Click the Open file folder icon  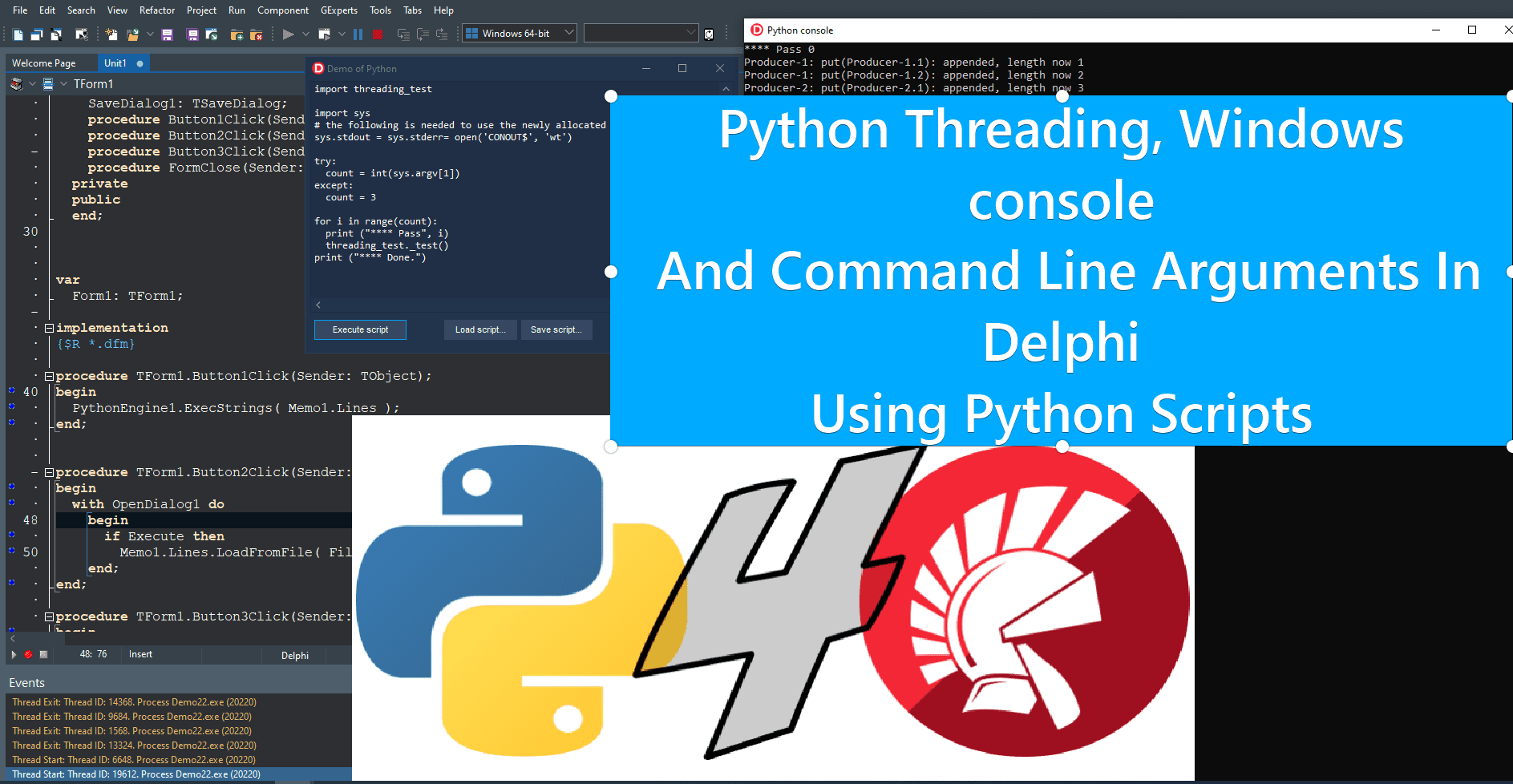[x=132, y=34]
